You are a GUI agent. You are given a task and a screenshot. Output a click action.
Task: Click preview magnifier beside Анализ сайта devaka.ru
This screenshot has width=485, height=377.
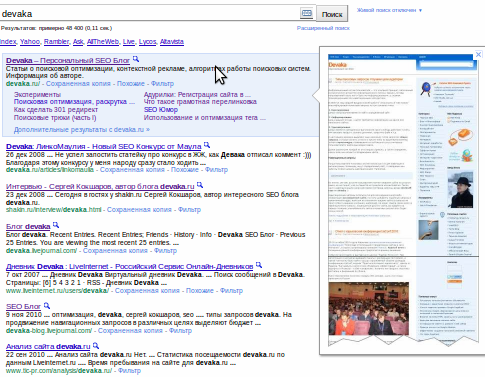click(x=96, y=345)
